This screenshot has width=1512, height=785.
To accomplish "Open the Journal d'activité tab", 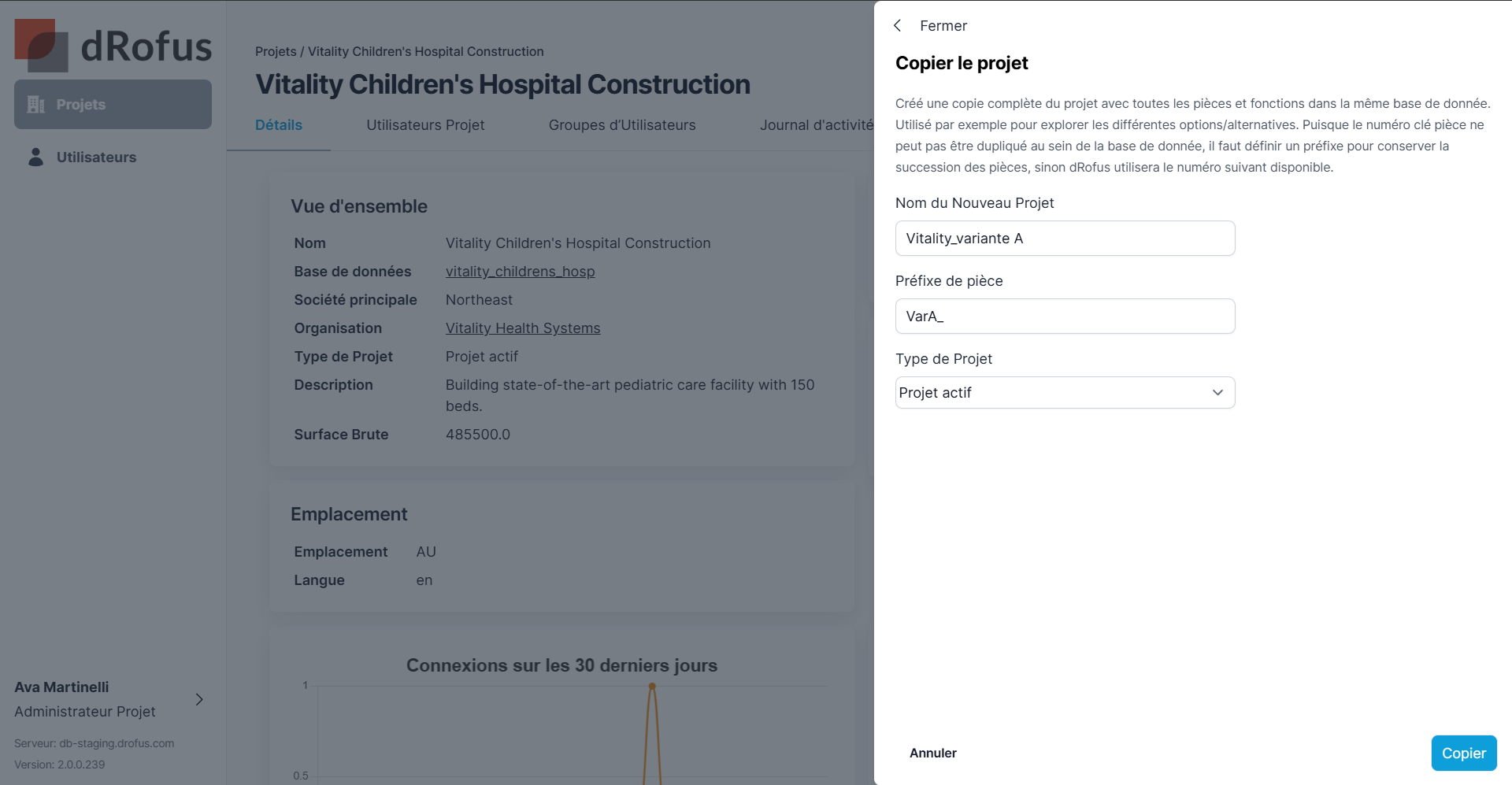I will click(817, 125).
